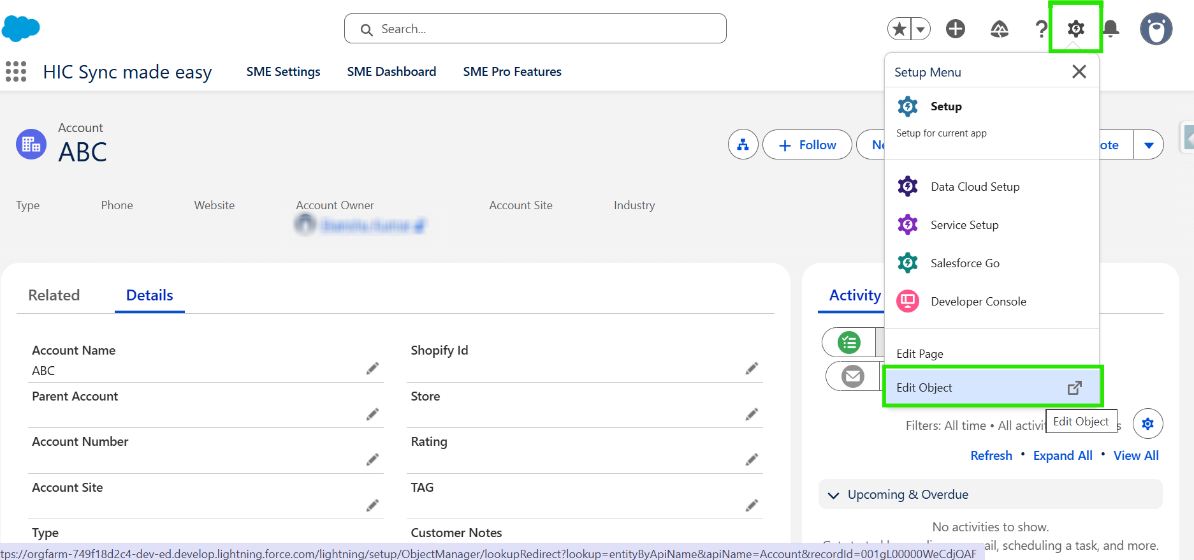The width and height of the screenshot is (1194, 560).
Task: Open the Notifications bell
Action: coord(1110,29)
